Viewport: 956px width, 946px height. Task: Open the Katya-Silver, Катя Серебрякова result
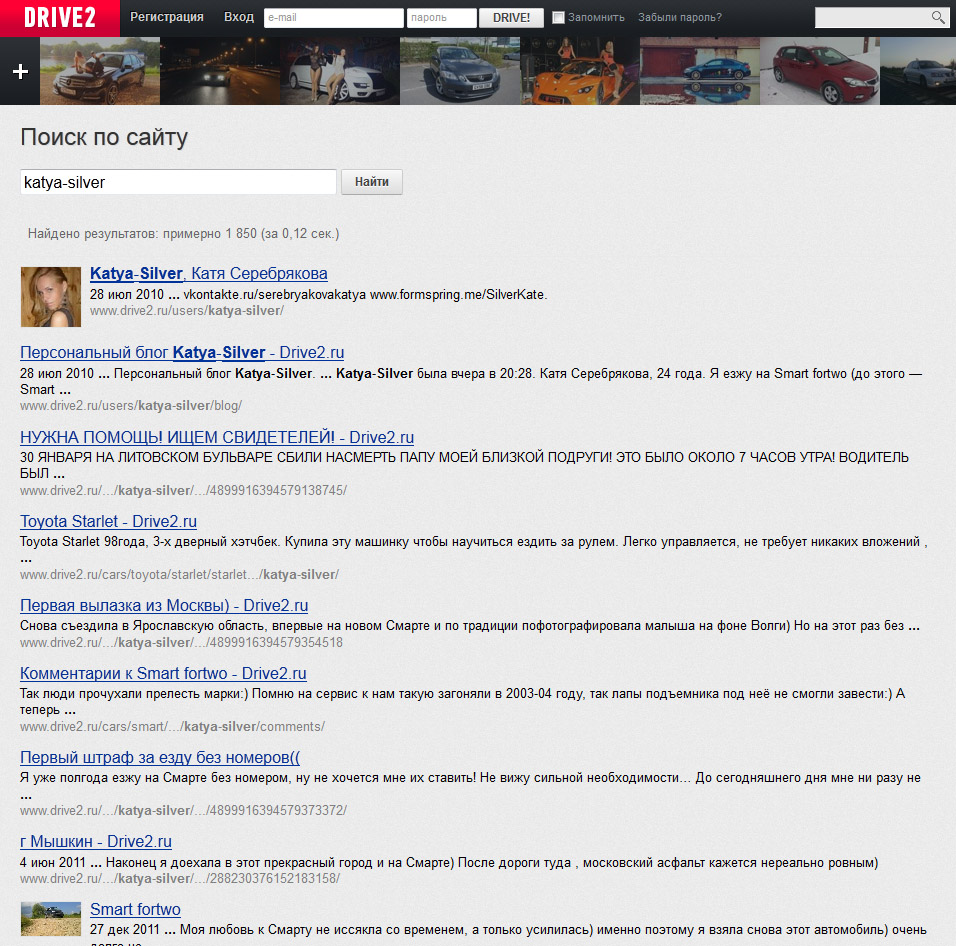tap(209, 274)
